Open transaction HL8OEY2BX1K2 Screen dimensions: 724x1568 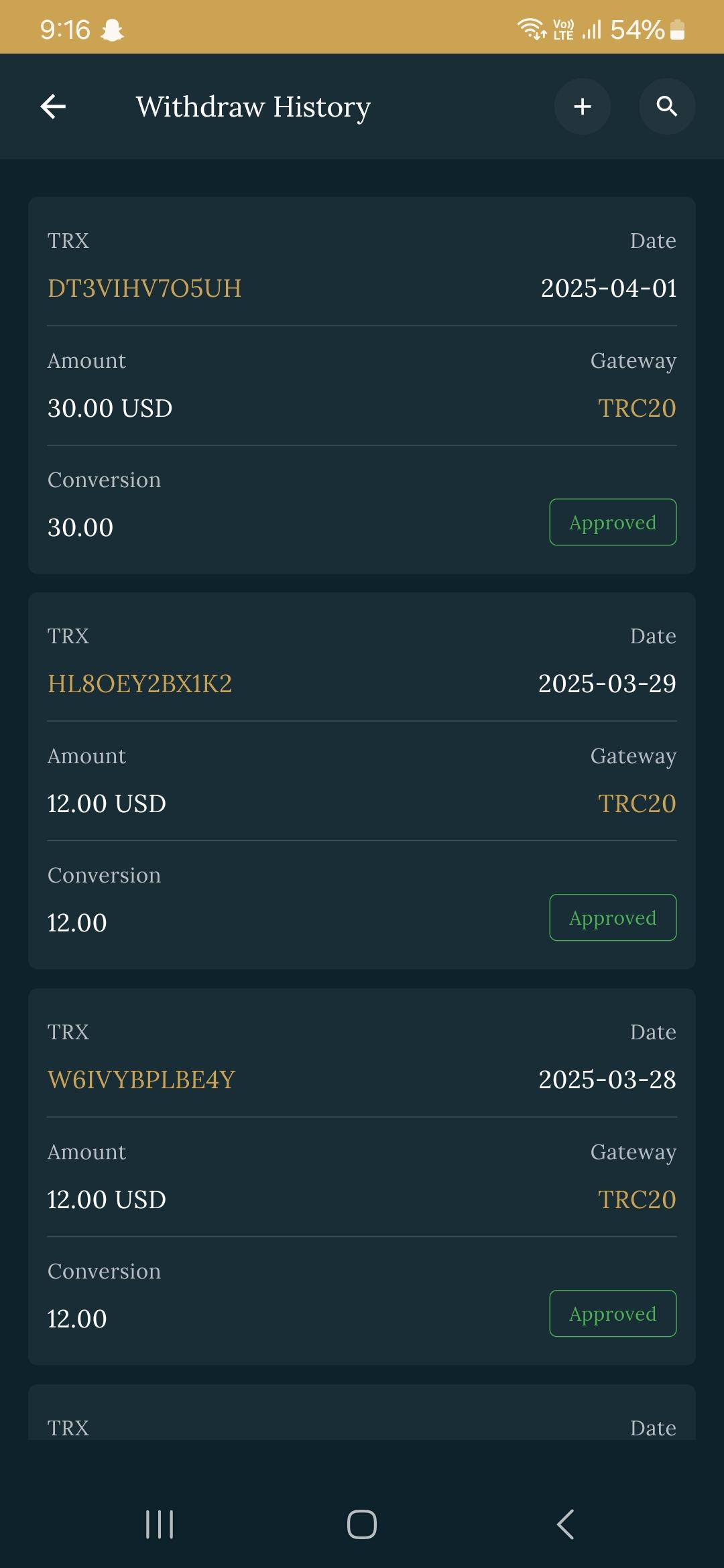139,684
